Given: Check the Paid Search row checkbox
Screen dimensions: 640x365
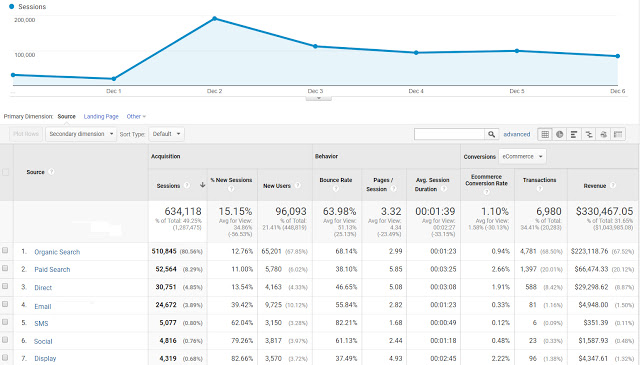Looking at the screenshot, I should [5, 268].
